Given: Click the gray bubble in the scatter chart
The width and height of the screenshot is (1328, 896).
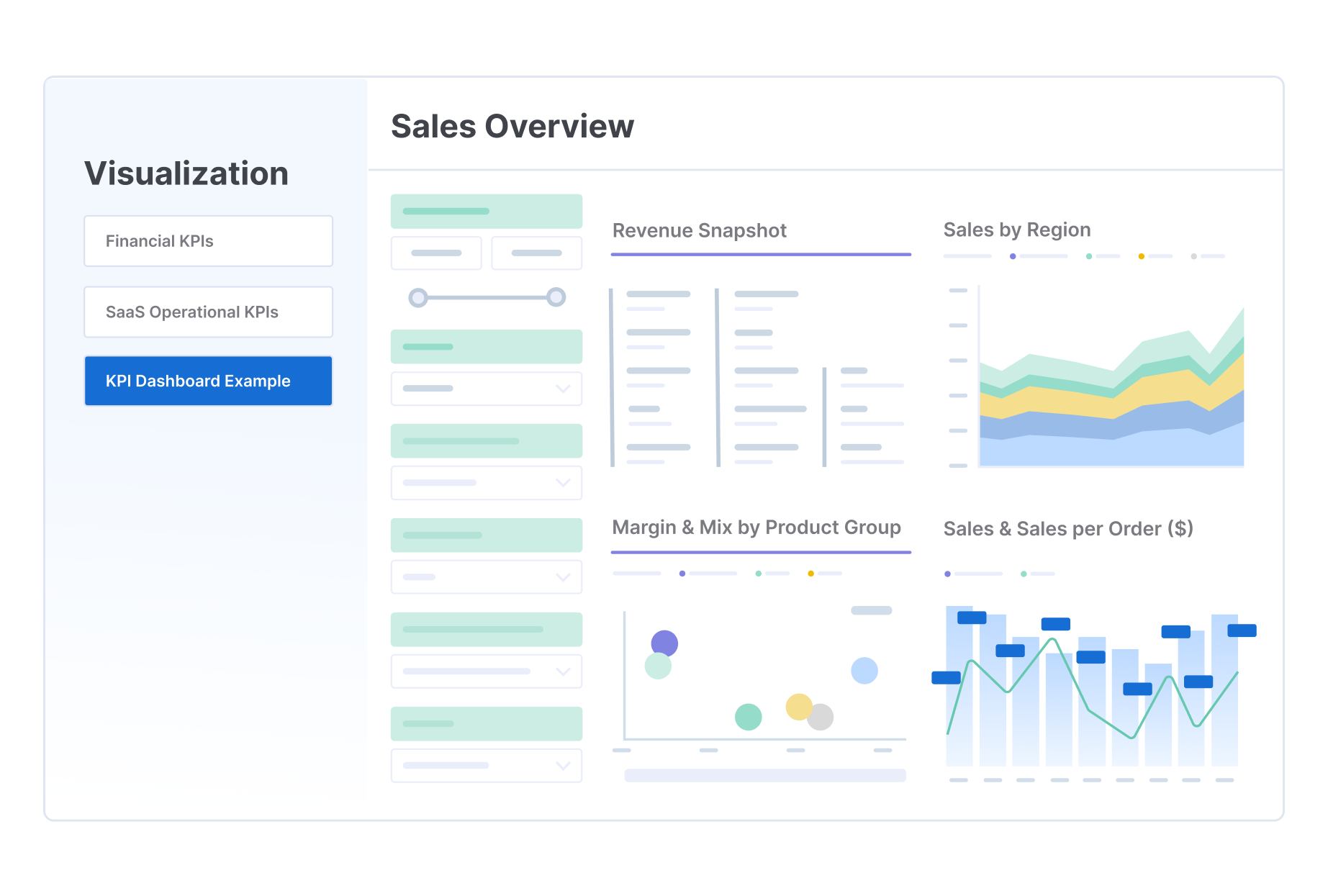Looking at the screenshot, I should point(822,718).
